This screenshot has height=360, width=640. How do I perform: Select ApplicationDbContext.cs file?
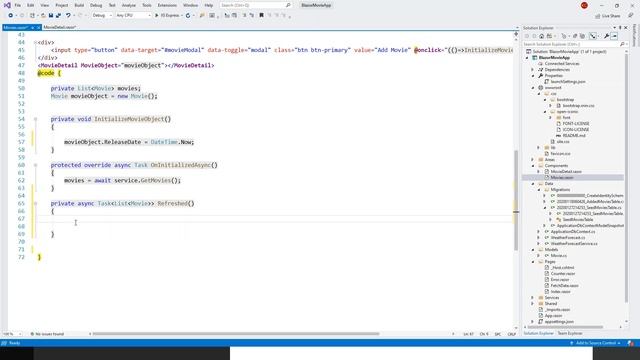(x=573, y=231)
